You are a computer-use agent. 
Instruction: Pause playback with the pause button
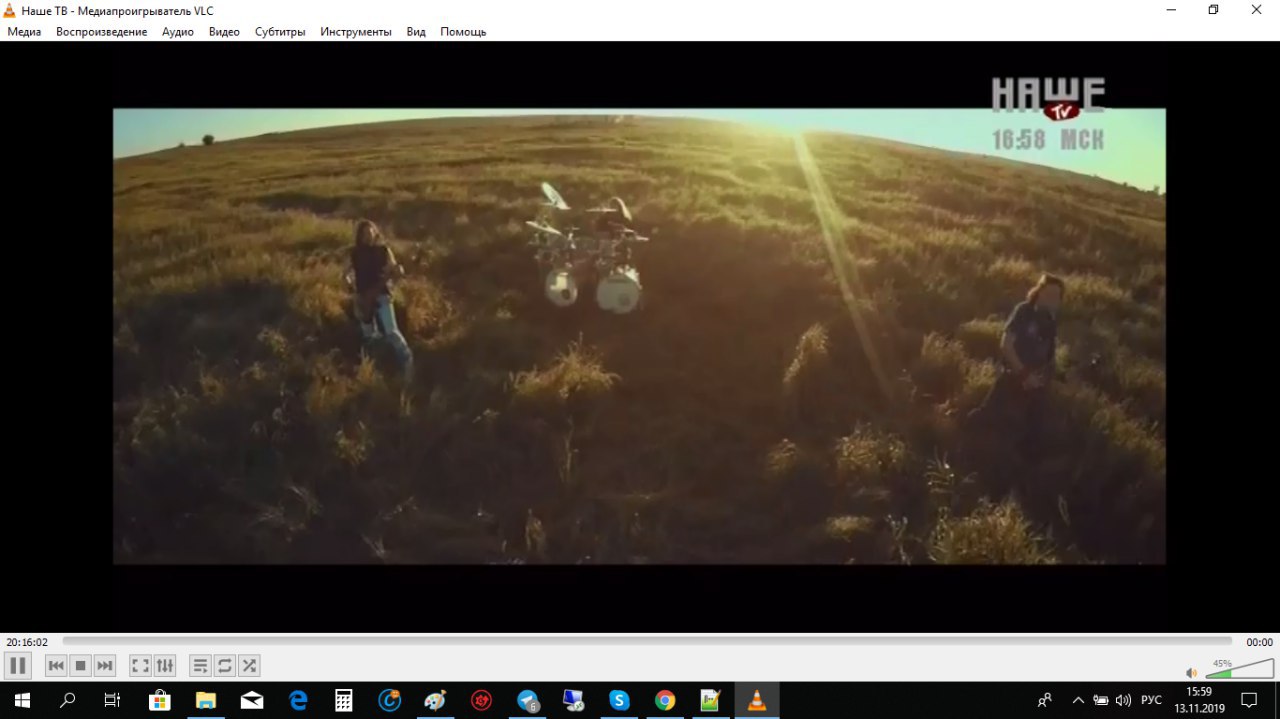(x=18, y=665)
